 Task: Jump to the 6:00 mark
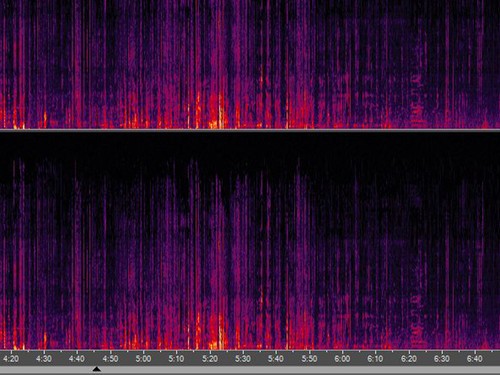click(342, 359)
